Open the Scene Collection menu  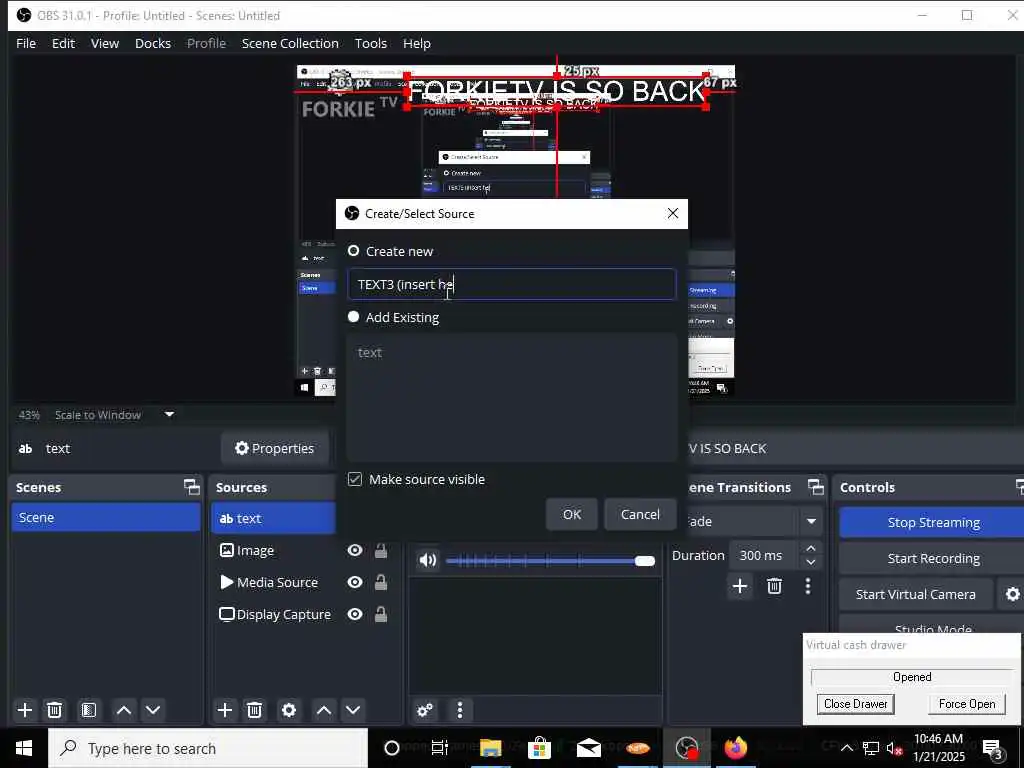[290, 43]
